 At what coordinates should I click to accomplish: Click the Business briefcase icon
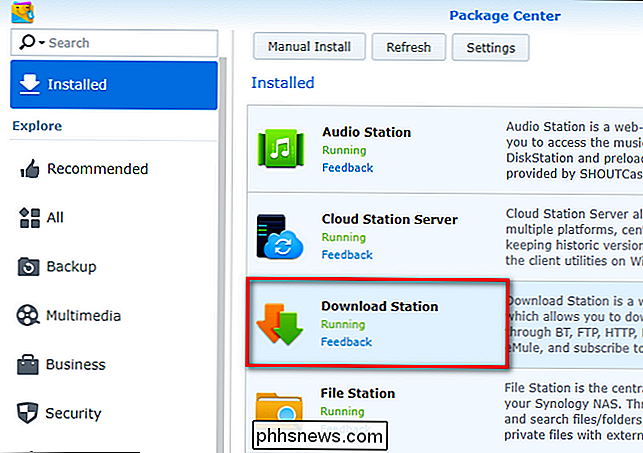point(27,364)
